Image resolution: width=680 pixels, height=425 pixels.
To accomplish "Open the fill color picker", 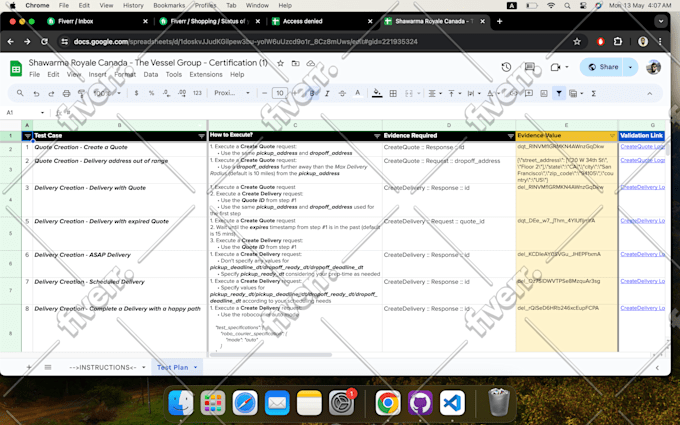I will (377, 93).
